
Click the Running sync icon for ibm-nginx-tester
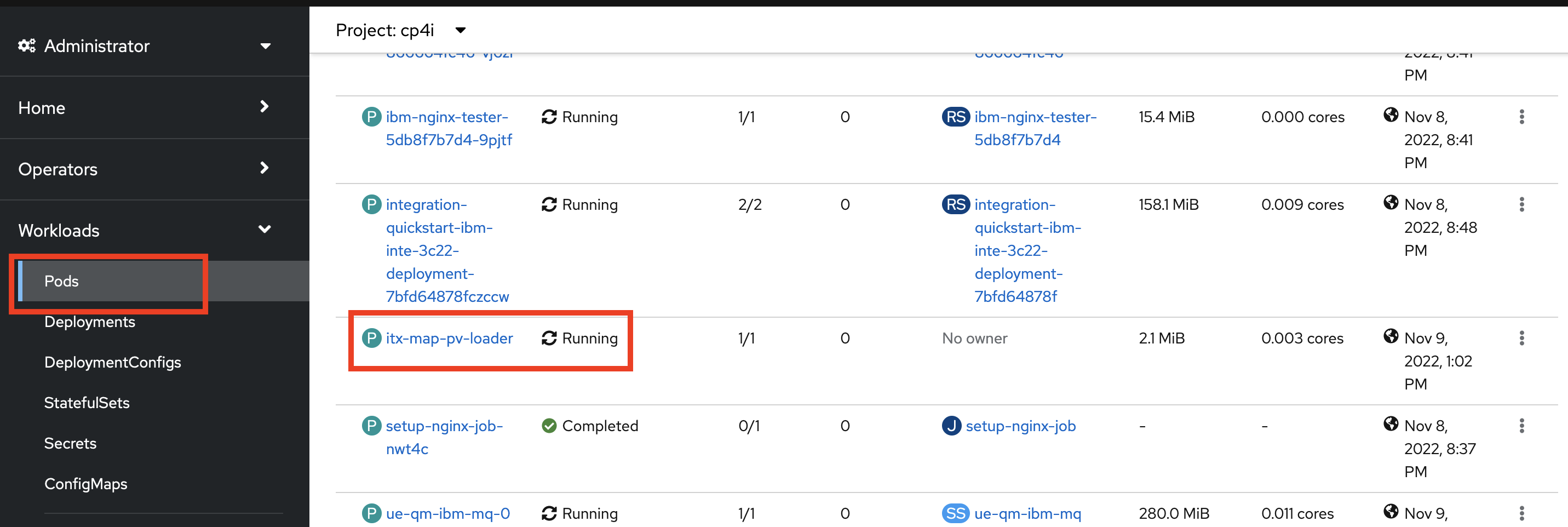pyautogui.click(x=549, y=117)
